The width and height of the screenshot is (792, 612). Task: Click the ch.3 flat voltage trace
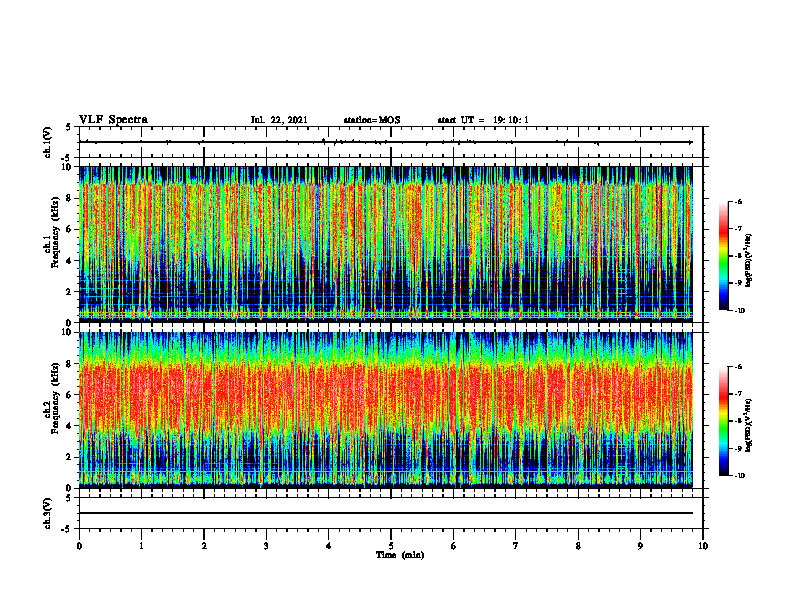(x=386, y=513)
